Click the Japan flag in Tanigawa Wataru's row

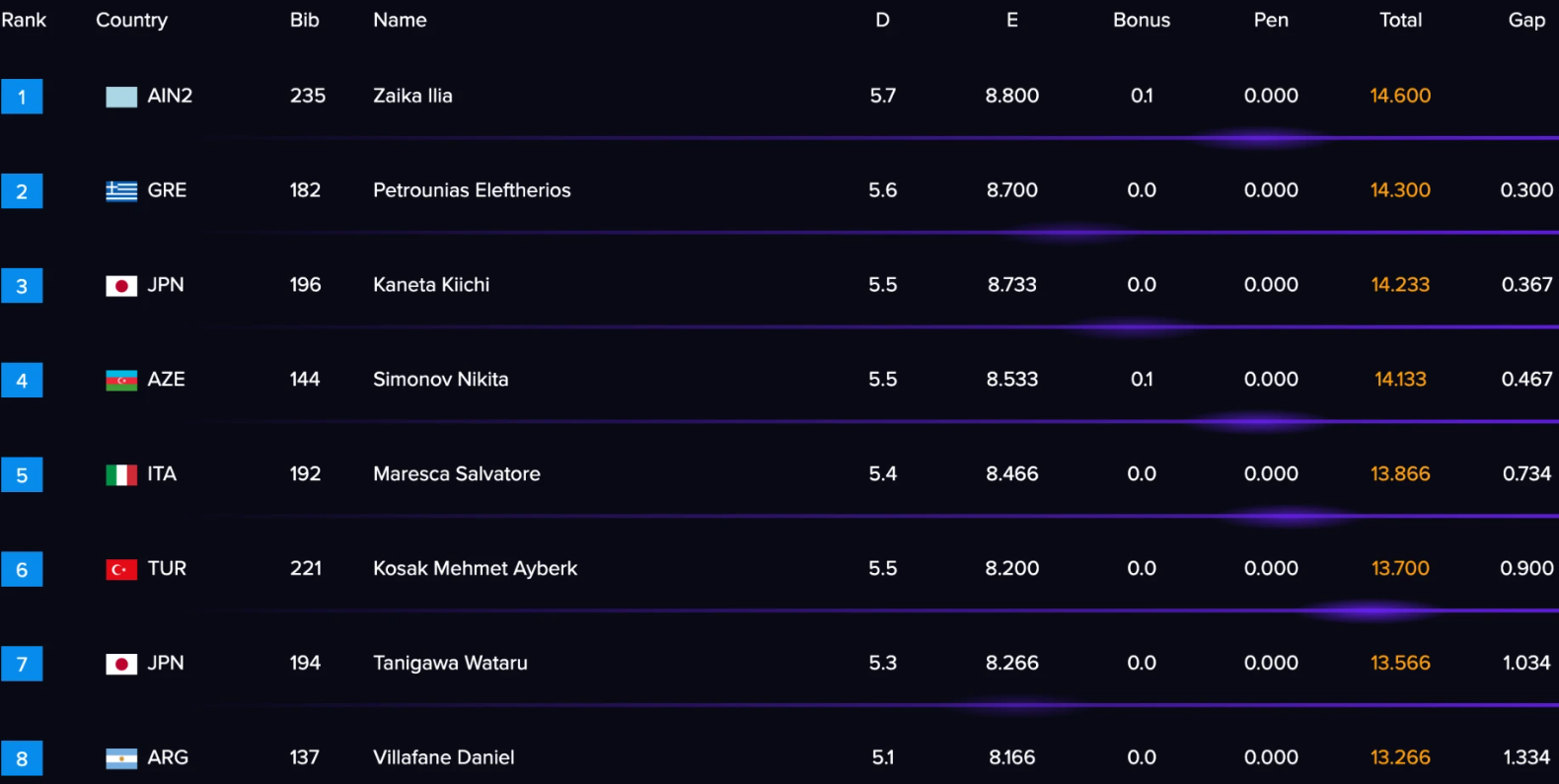[121, 665]
